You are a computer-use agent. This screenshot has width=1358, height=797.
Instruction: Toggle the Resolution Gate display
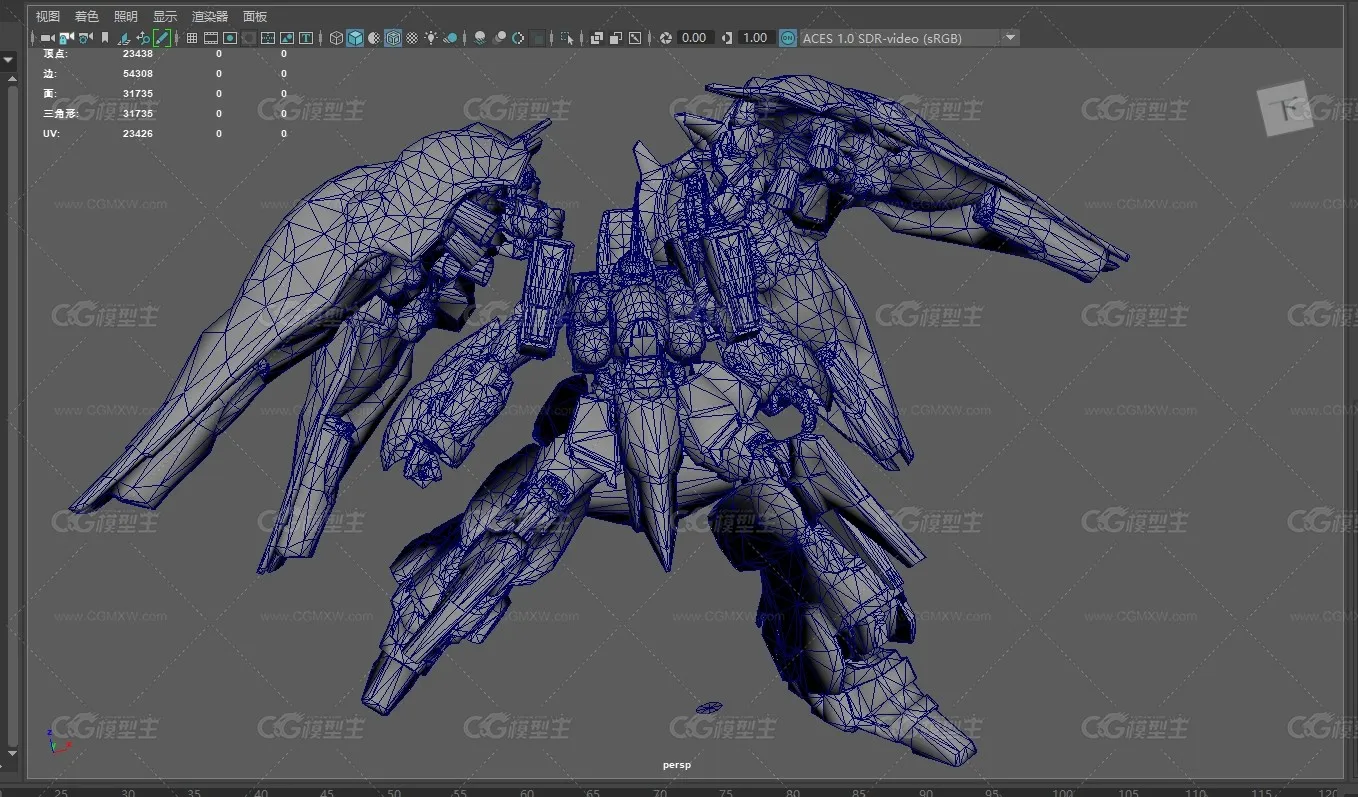(x=230, y=38)
